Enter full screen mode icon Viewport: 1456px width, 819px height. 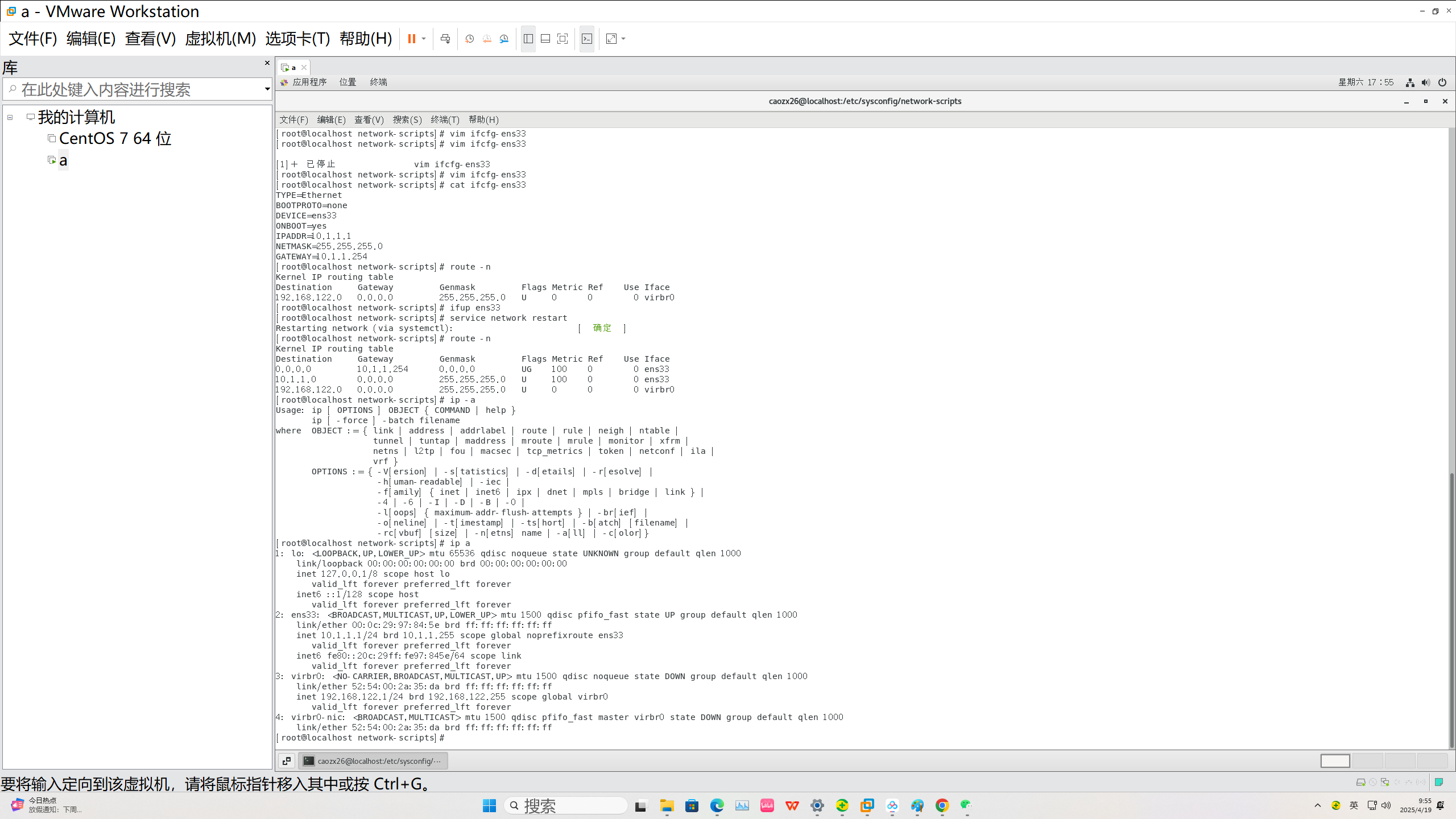tap(562, 39)
